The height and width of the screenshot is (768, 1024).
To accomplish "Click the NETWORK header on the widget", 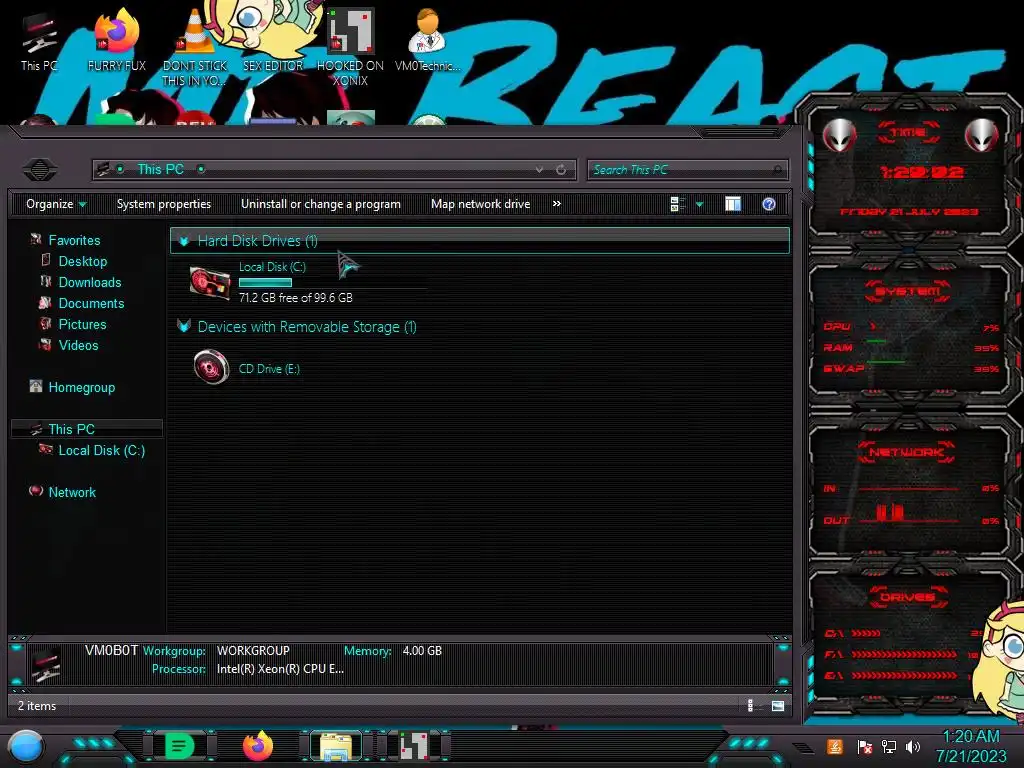I will click(x=906, y=452).
